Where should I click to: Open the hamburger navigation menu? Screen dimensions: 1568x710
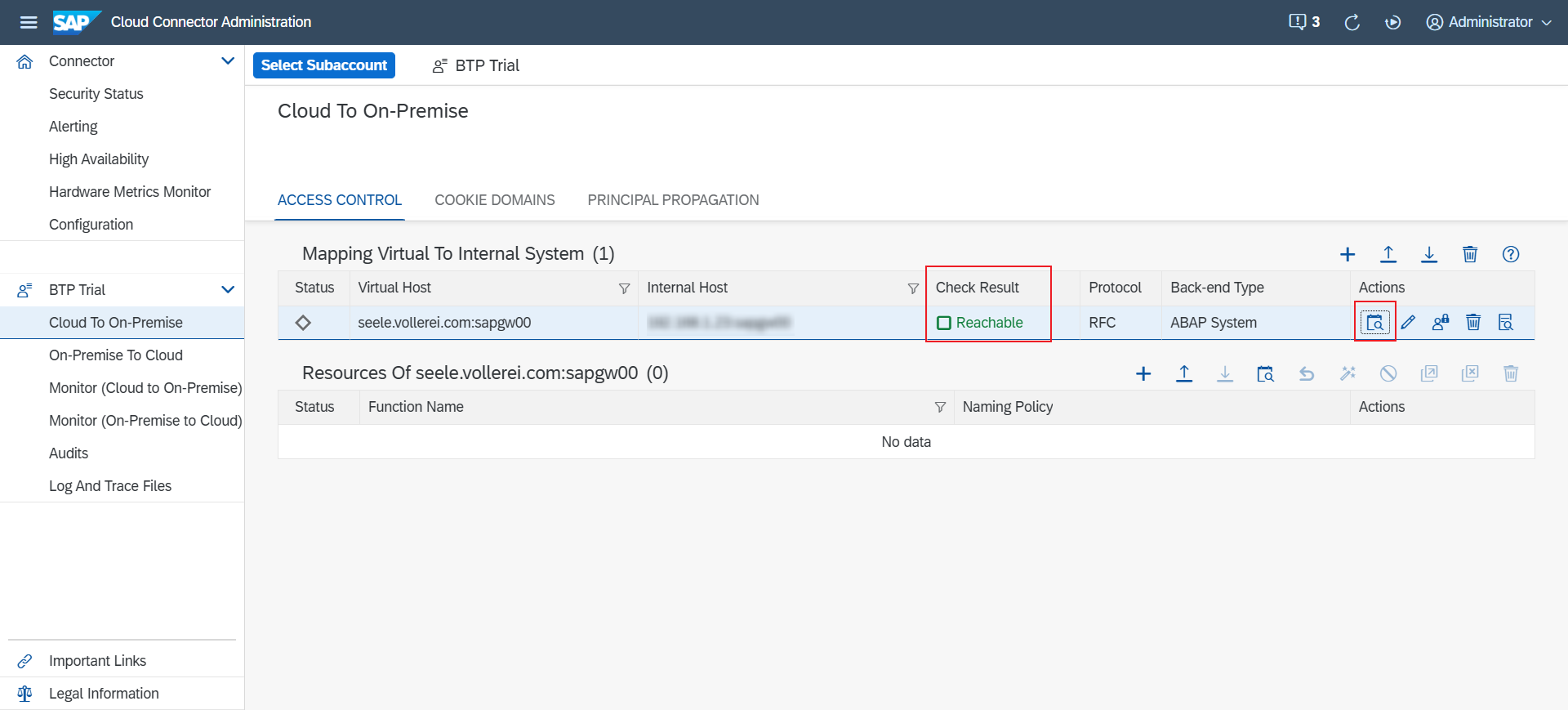(29, 22)
